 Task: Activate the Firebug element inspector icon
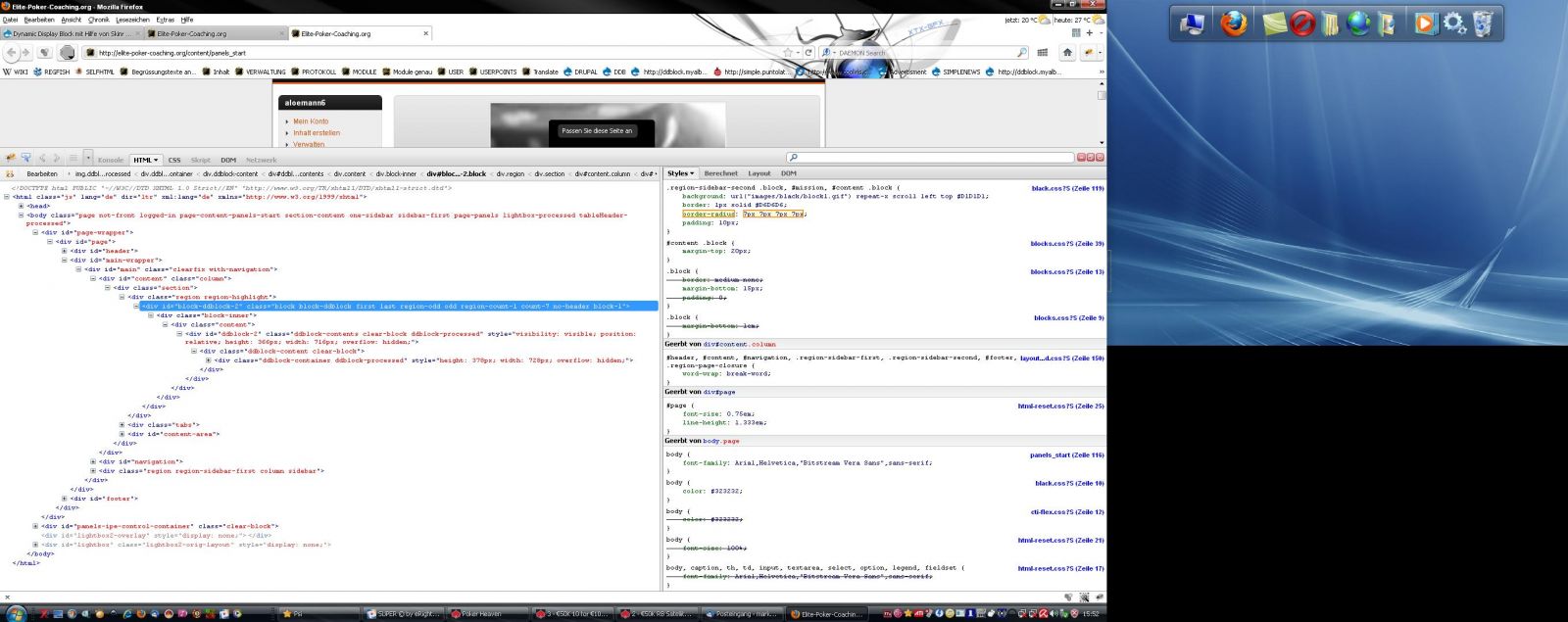click(25, 159)
